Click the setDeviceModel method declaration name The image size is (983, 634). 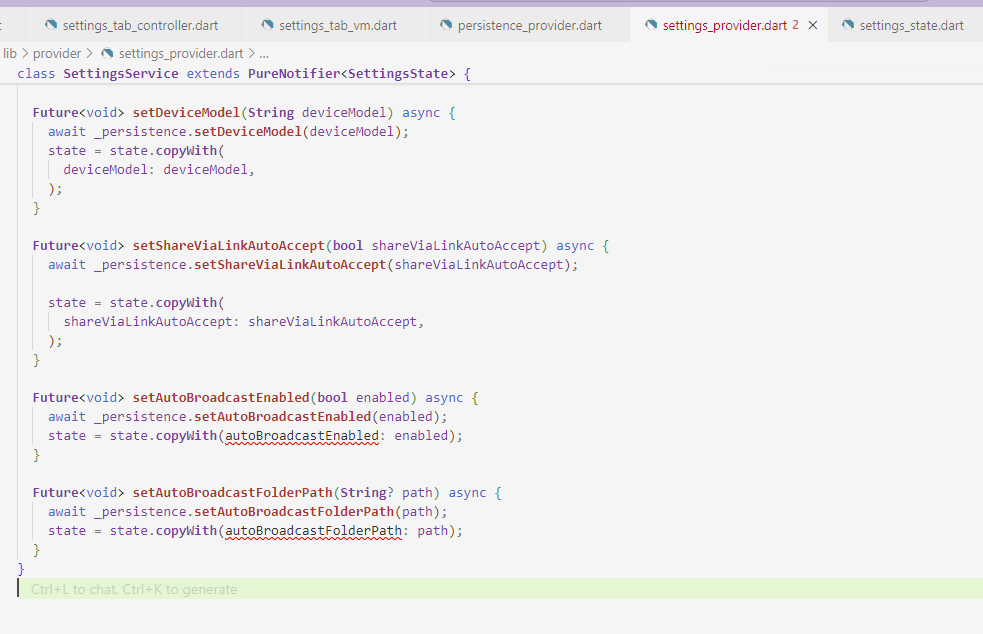tap(186, 112)
